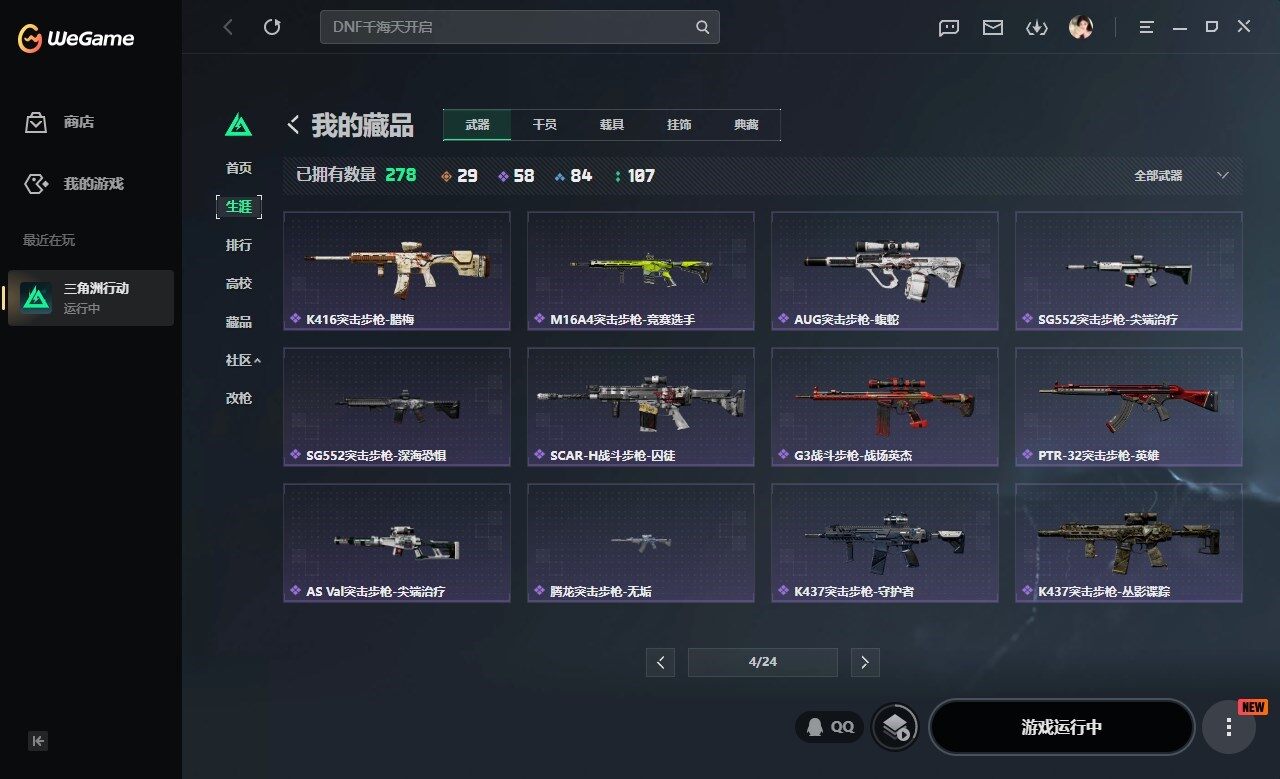Open the mail envelope icon
1280x779 pixels.
[x=993, y=28]
